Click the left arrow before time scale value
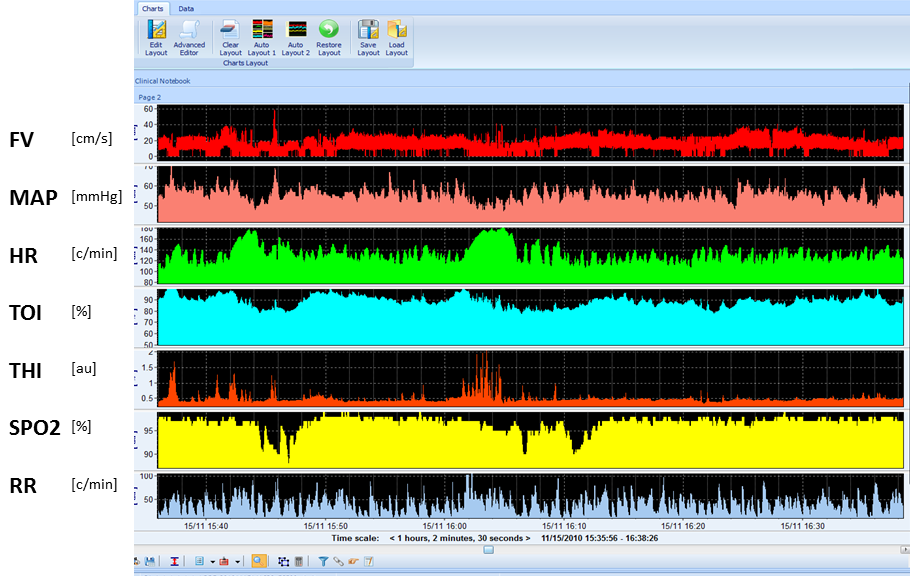910x576 pixels. pos(391,538)
